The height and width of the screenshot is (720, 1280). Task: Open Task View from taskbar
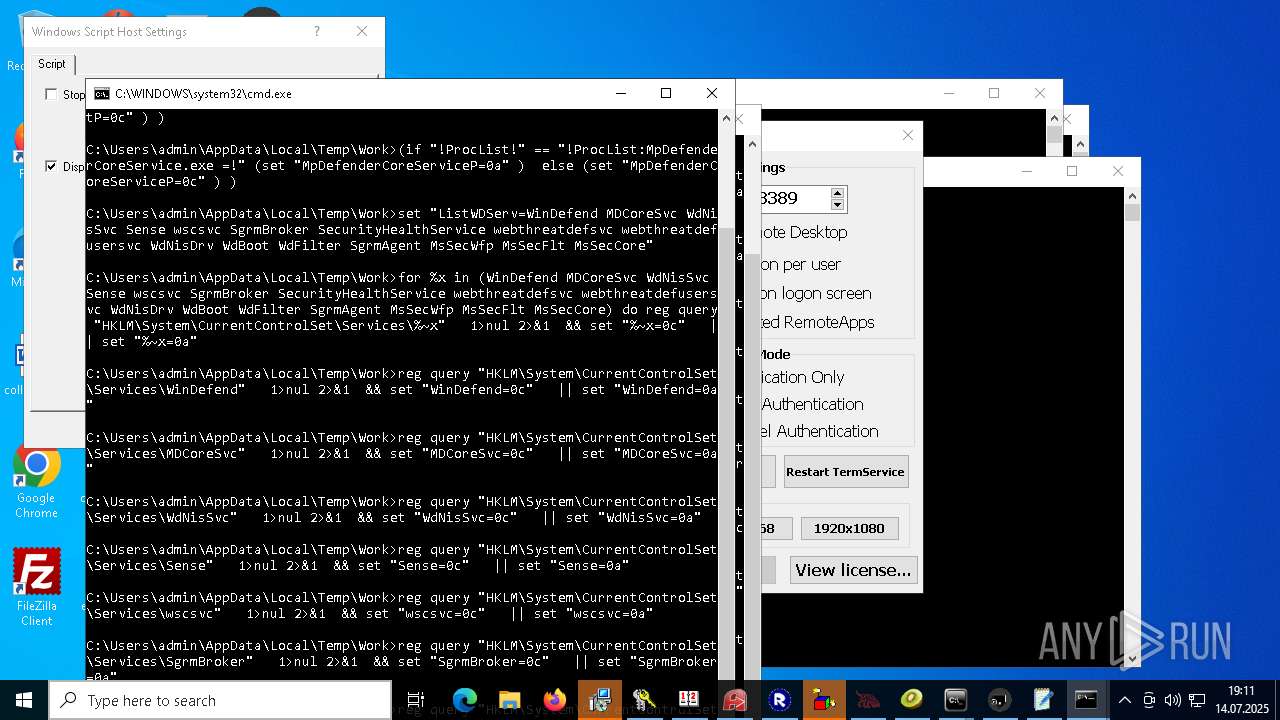click(416, 700)
